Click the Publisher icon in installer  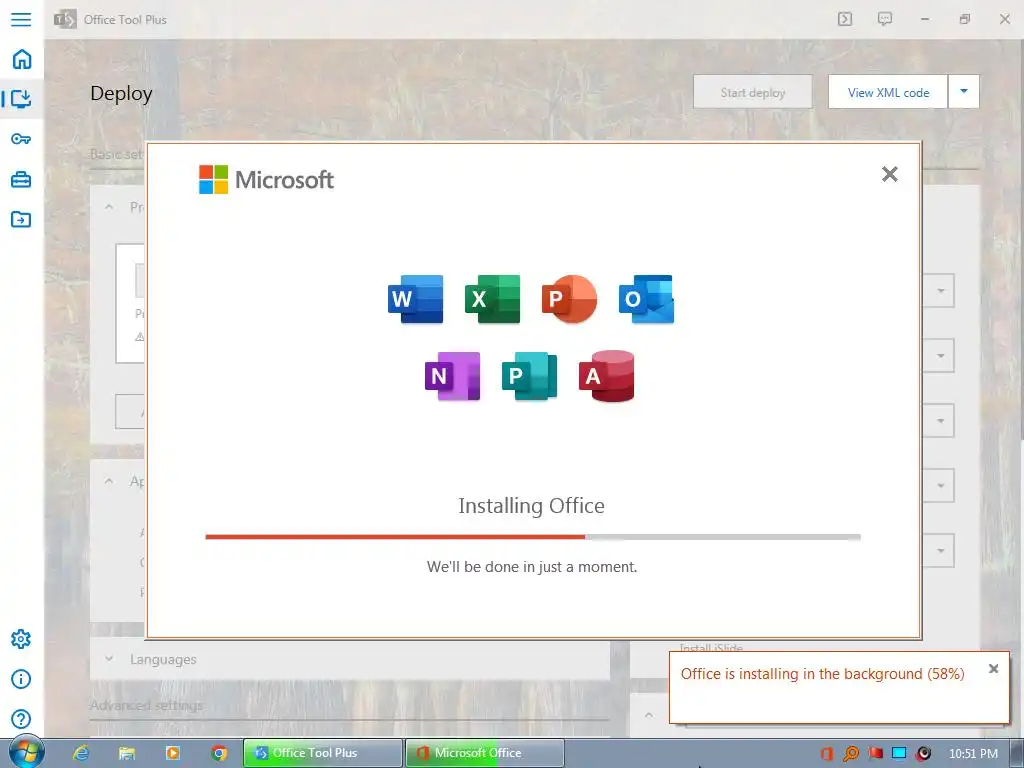(530, 376)
